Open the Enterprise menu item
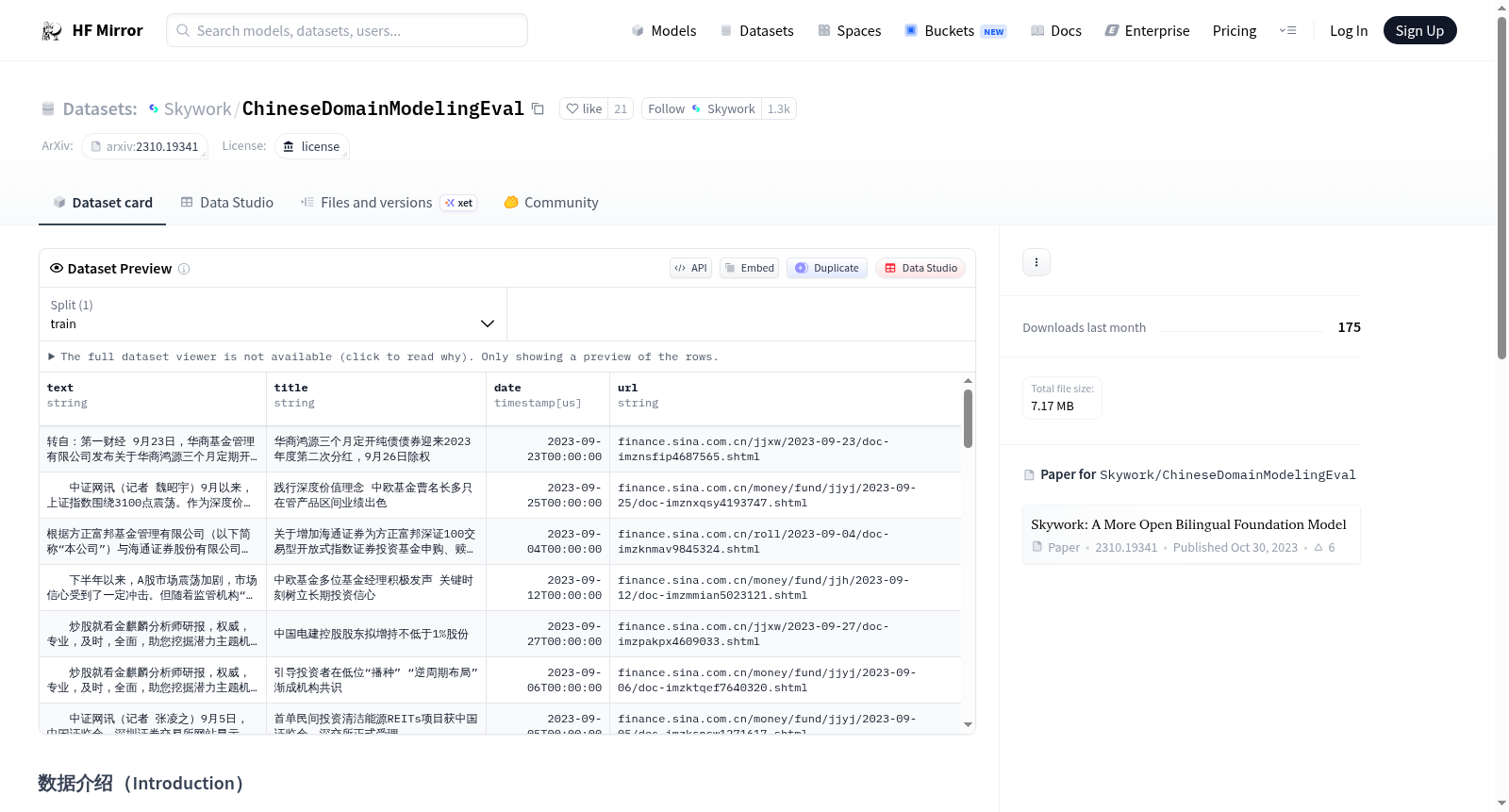 click(1147, 31)
